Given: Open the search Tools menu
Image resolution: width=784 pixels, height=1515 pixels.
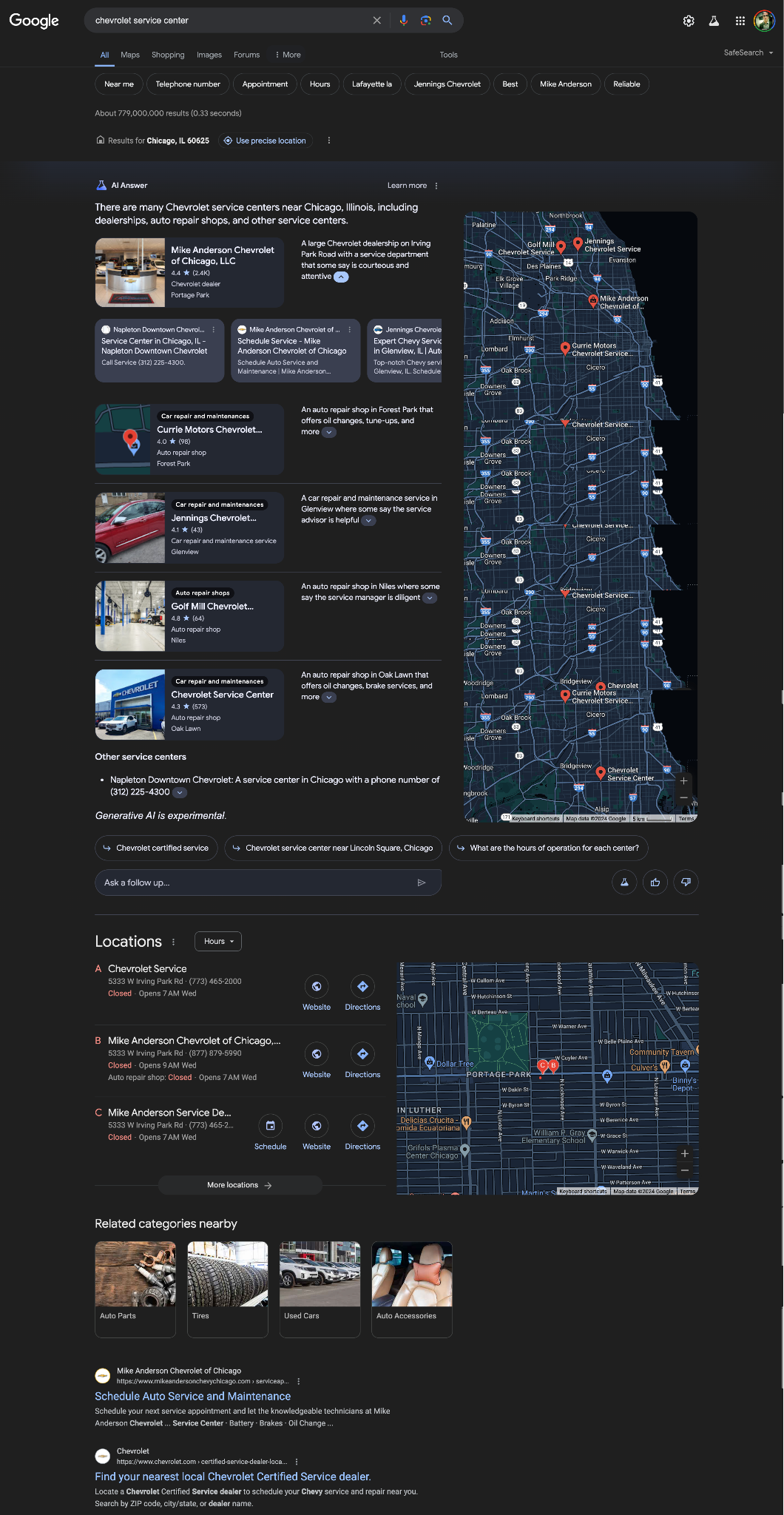Looking at the screenshot, I should pos(449,55).
